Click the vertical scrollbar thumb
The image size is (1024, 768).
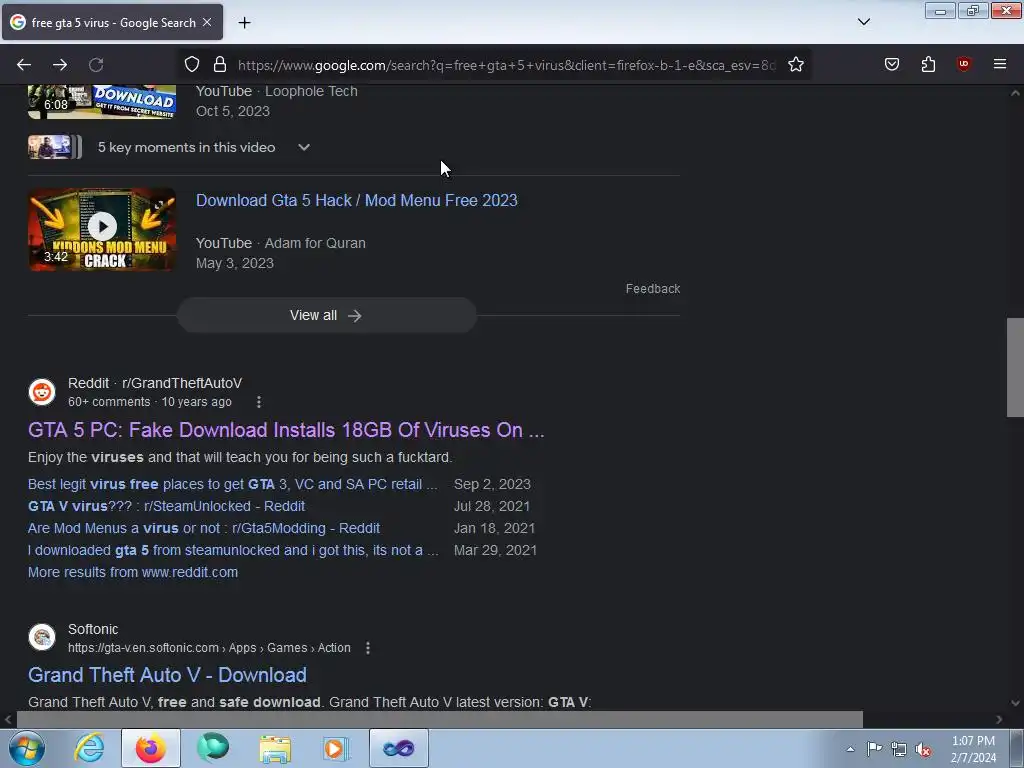tap(1015, 367)
